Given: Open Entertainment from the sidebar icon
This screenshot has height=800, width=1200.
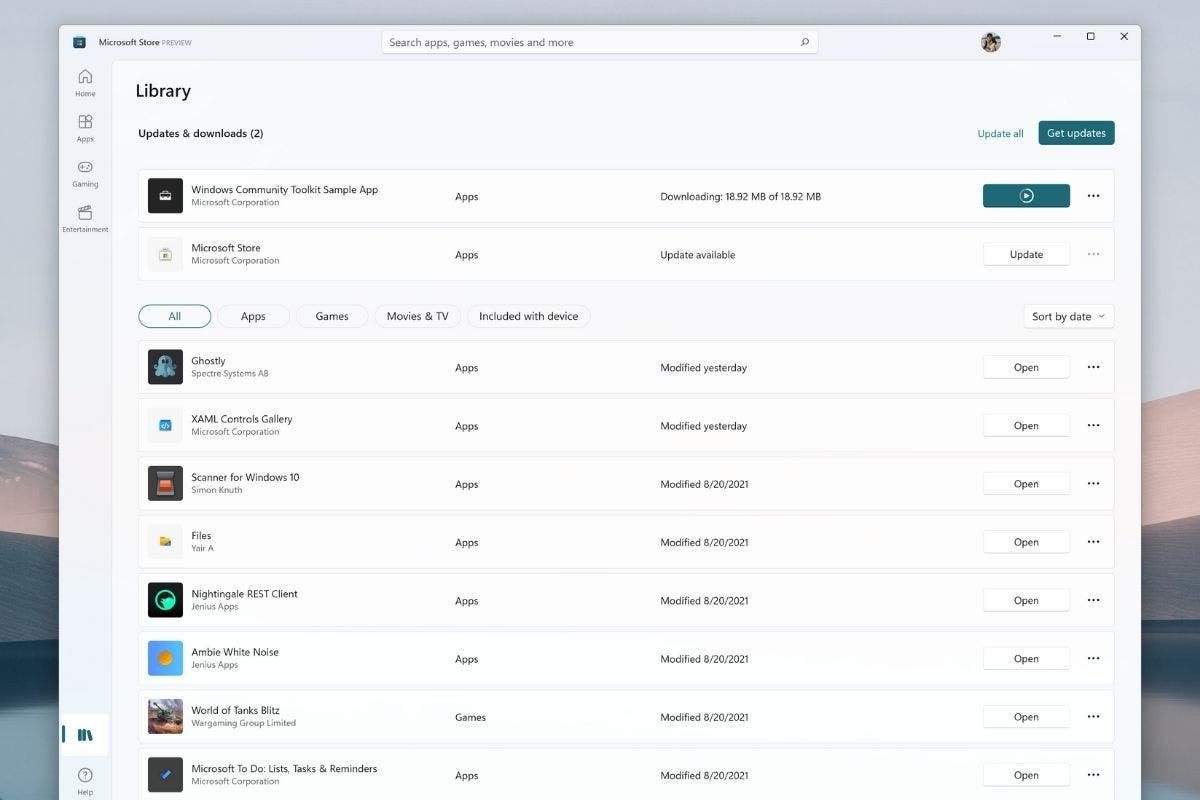Looking at the screenshot, I should point(84,216).
